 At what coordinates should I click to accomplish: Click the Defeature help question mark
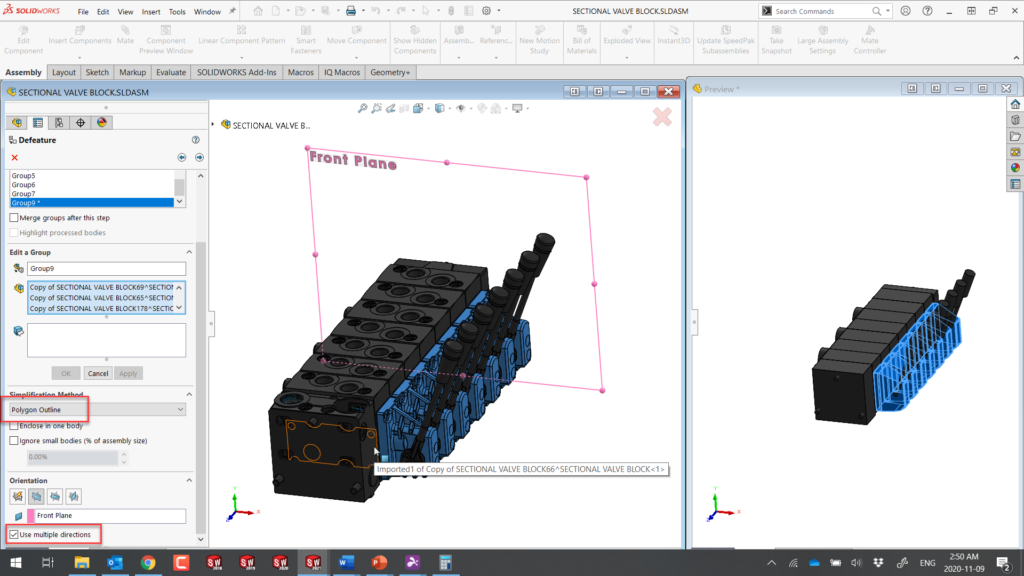point(195,140)
